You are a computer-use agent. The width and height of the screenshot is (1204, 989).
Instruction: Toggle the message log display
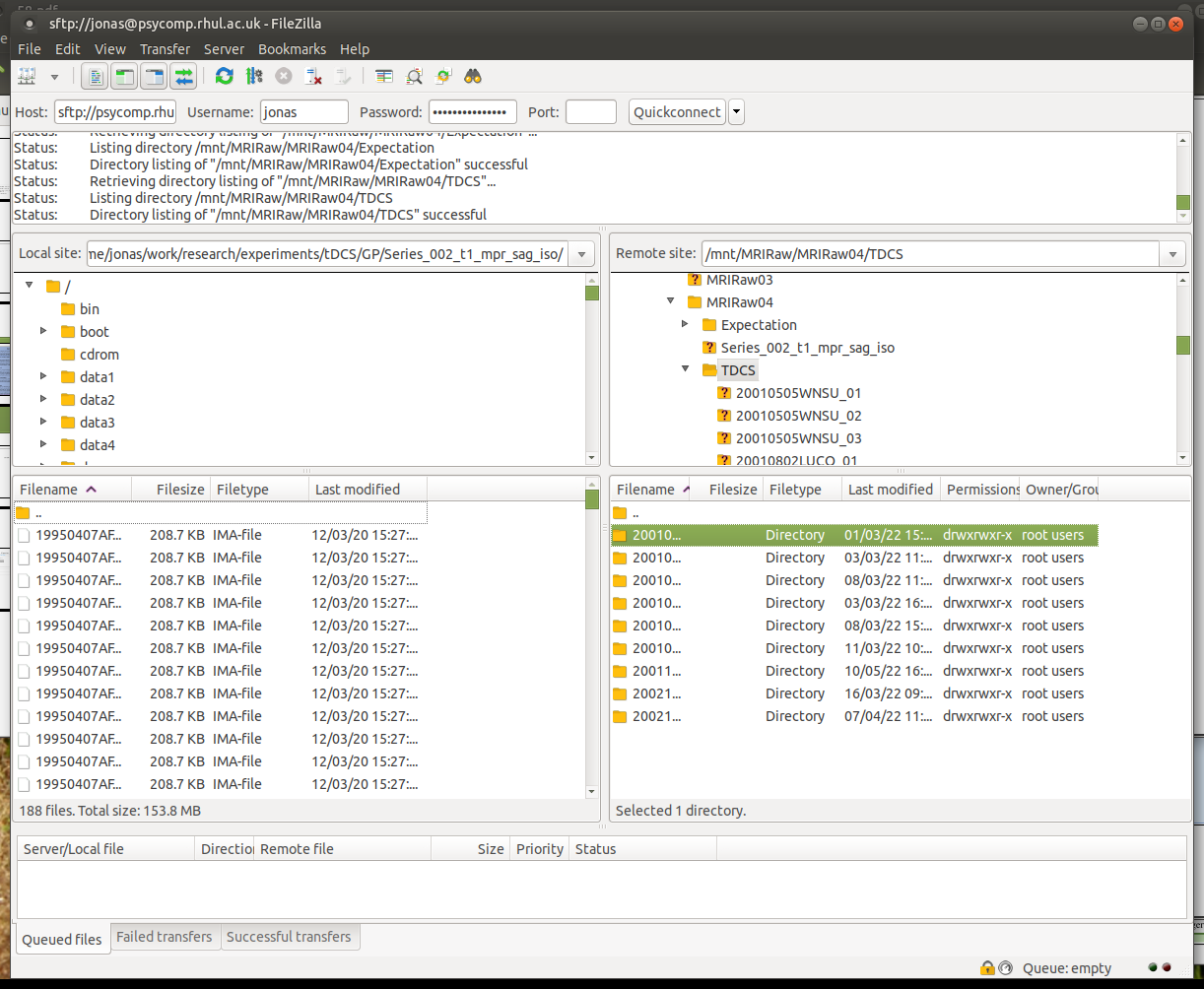(96, 76)
